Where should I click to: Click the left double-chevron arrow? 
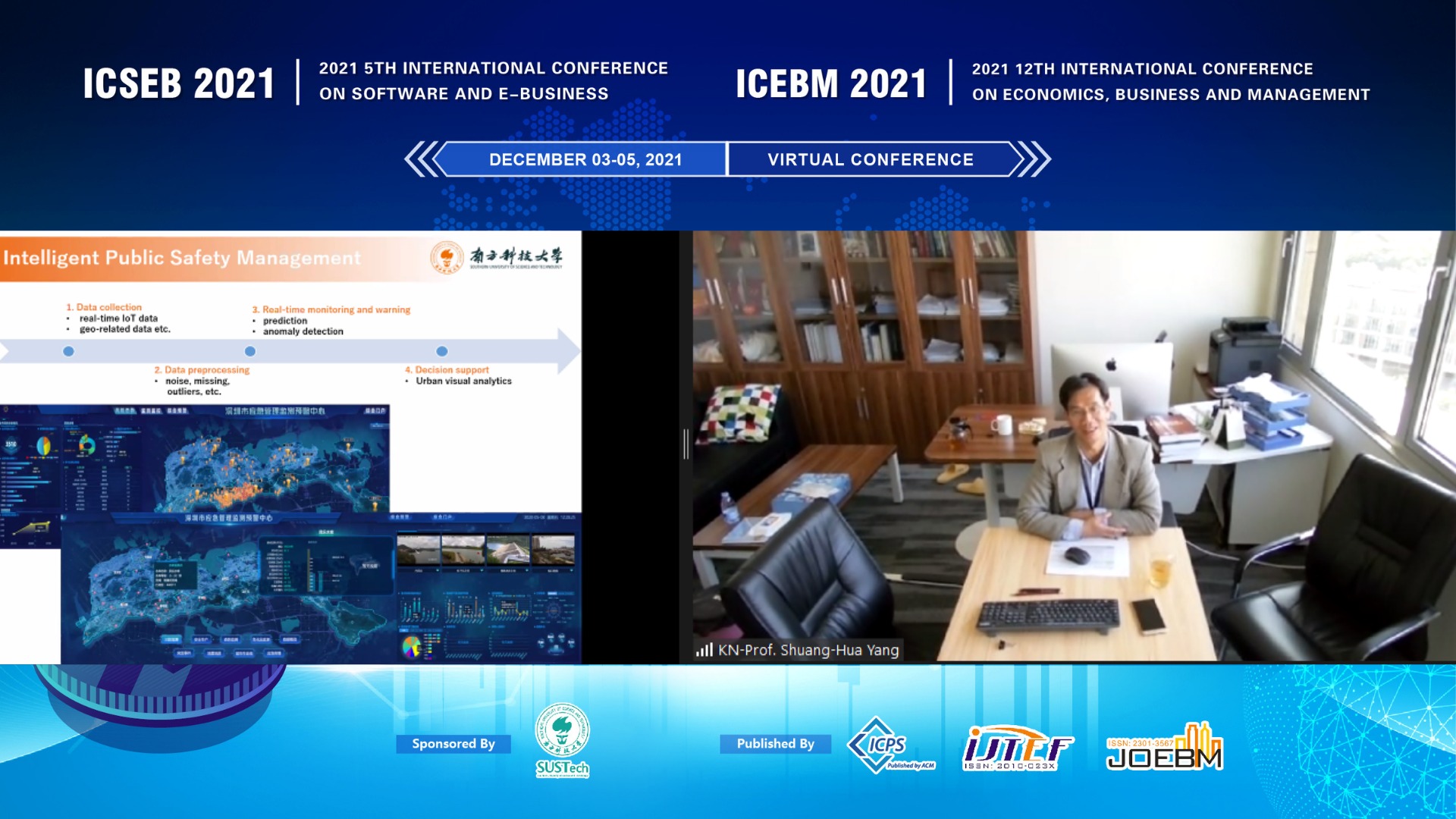(422, 159)
